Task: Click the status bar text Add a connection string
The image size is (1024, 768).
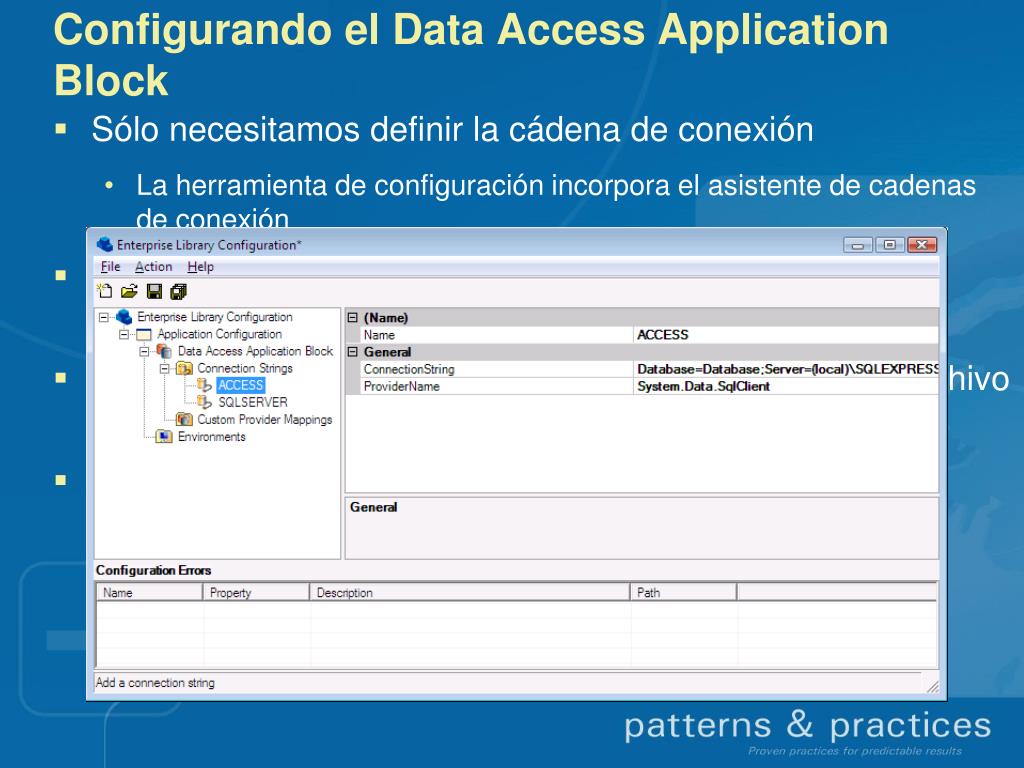Action: (x=155, y=682)
